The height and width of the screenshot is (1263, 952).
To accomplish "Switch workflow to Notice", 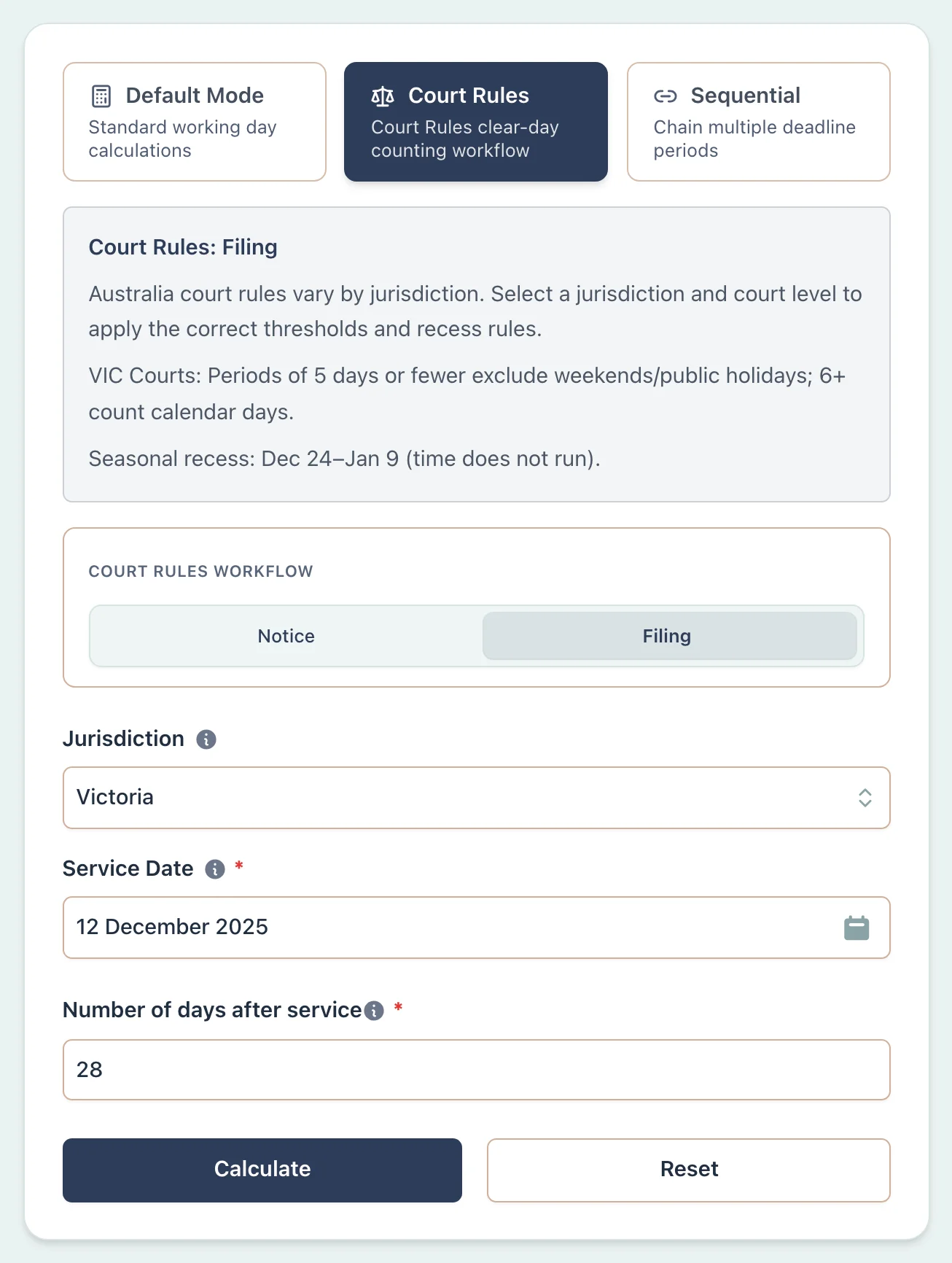I will (x=286, y=636).
